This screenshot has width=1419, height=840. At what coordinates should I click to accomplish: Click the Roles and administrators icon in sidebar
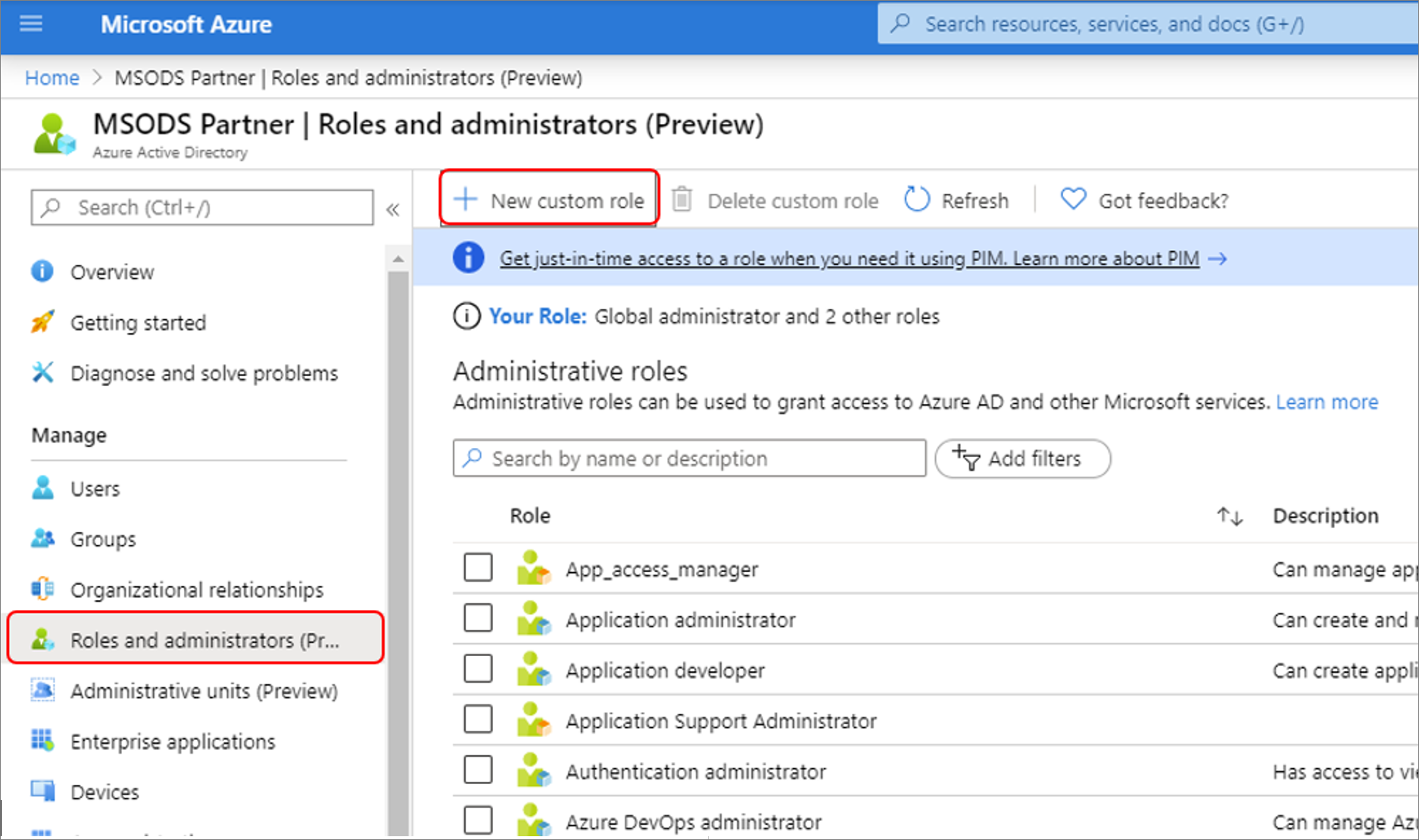pyautogui.click(x=42, y=639)
